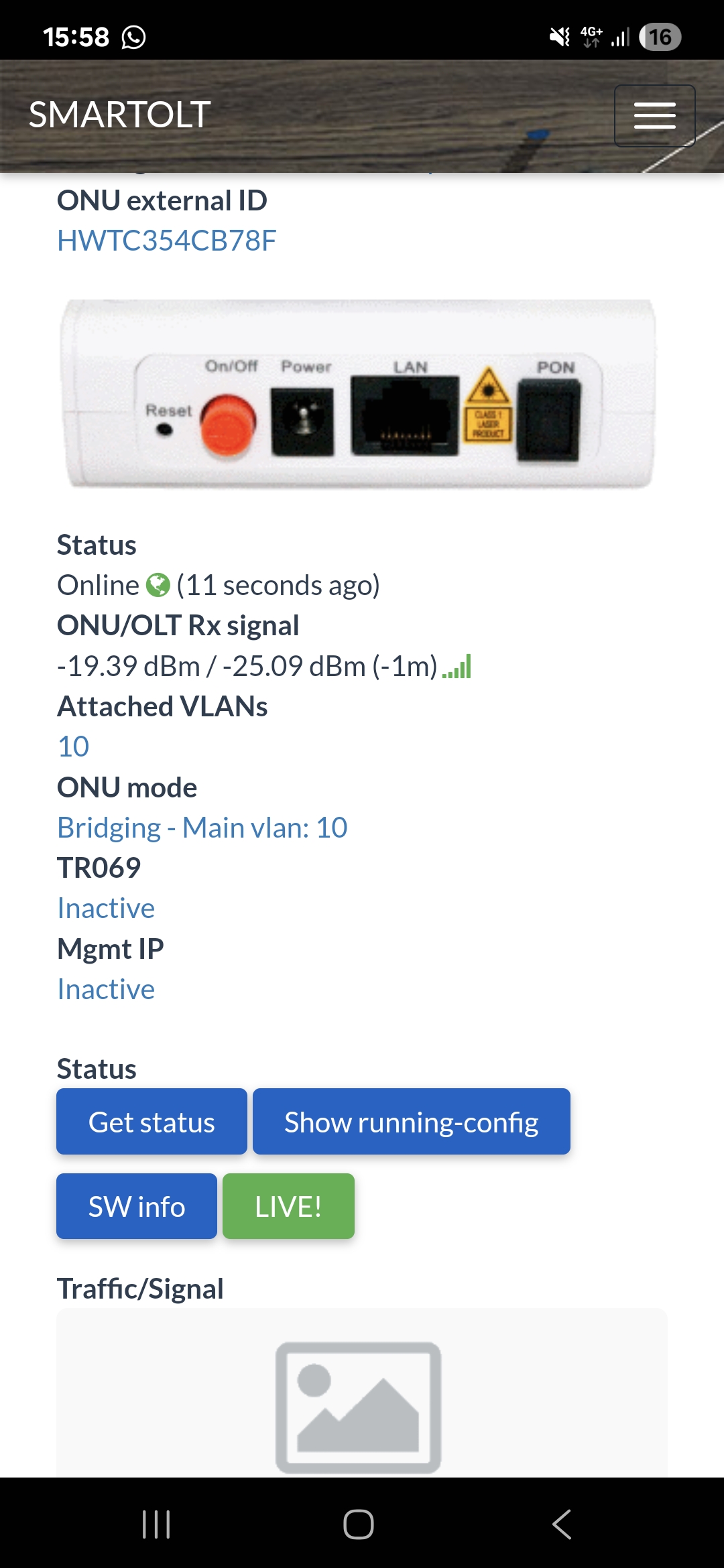Screen dimensions: 724x1568
Task: Tap the Android back arrow
Action: click(x=562, y=1524)
